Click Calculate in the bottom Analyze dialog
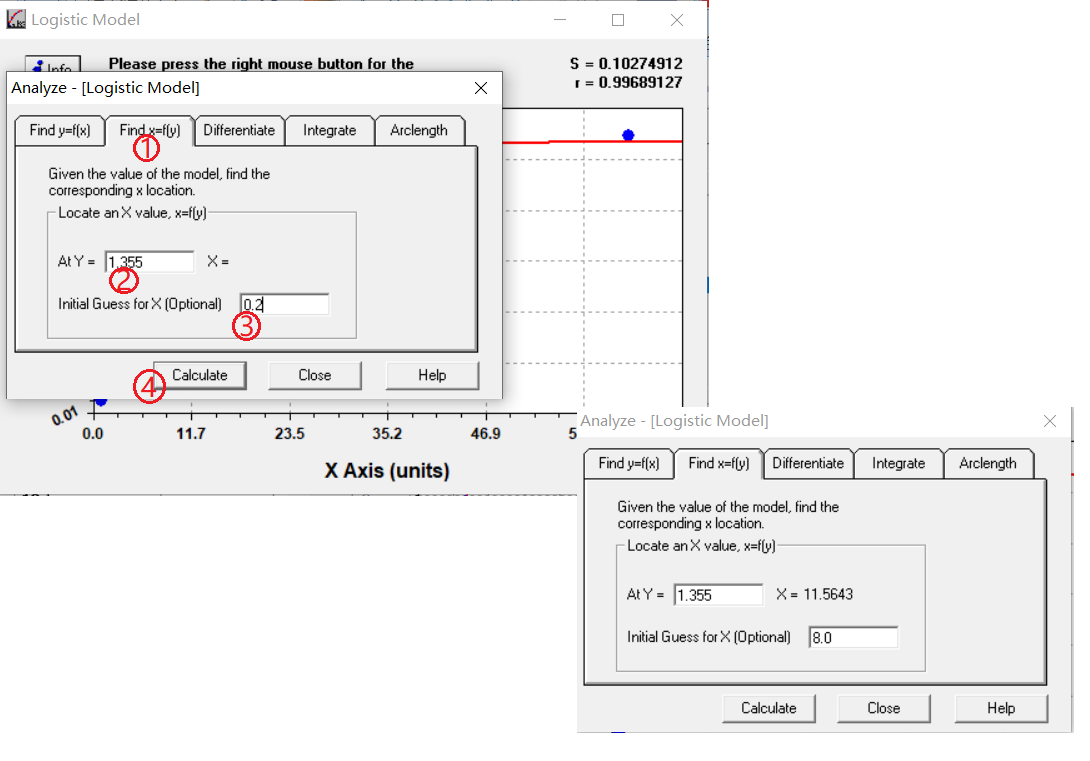This screenshot has height=761, width=1090. coord(768,708)
